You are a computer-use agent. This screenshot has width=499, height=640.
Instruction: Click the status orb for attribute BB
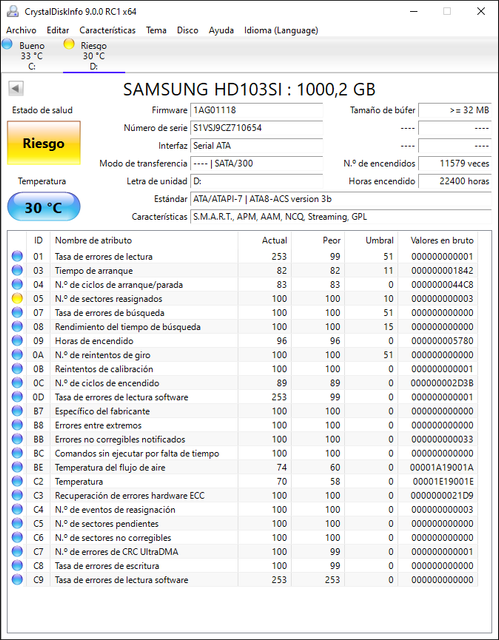click(17, 439)
